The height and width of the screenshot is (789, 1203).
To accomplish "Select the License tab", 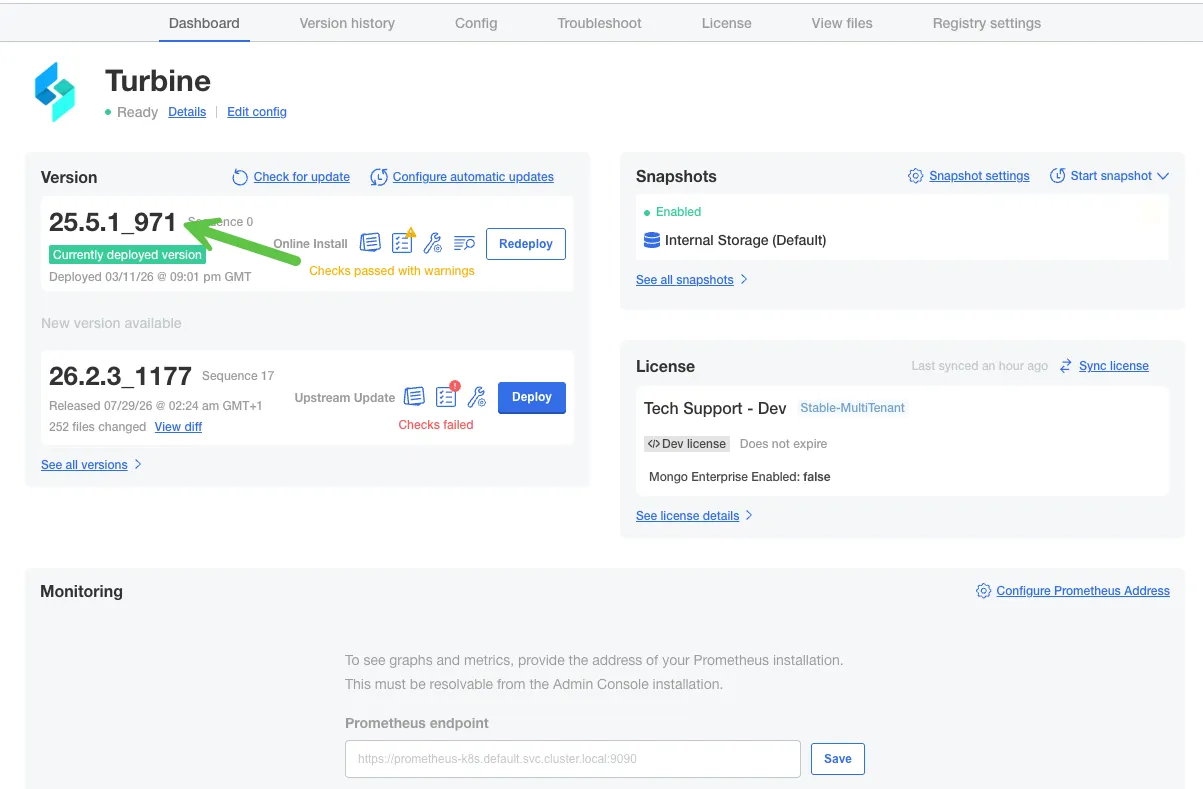I will click(727, 23).
